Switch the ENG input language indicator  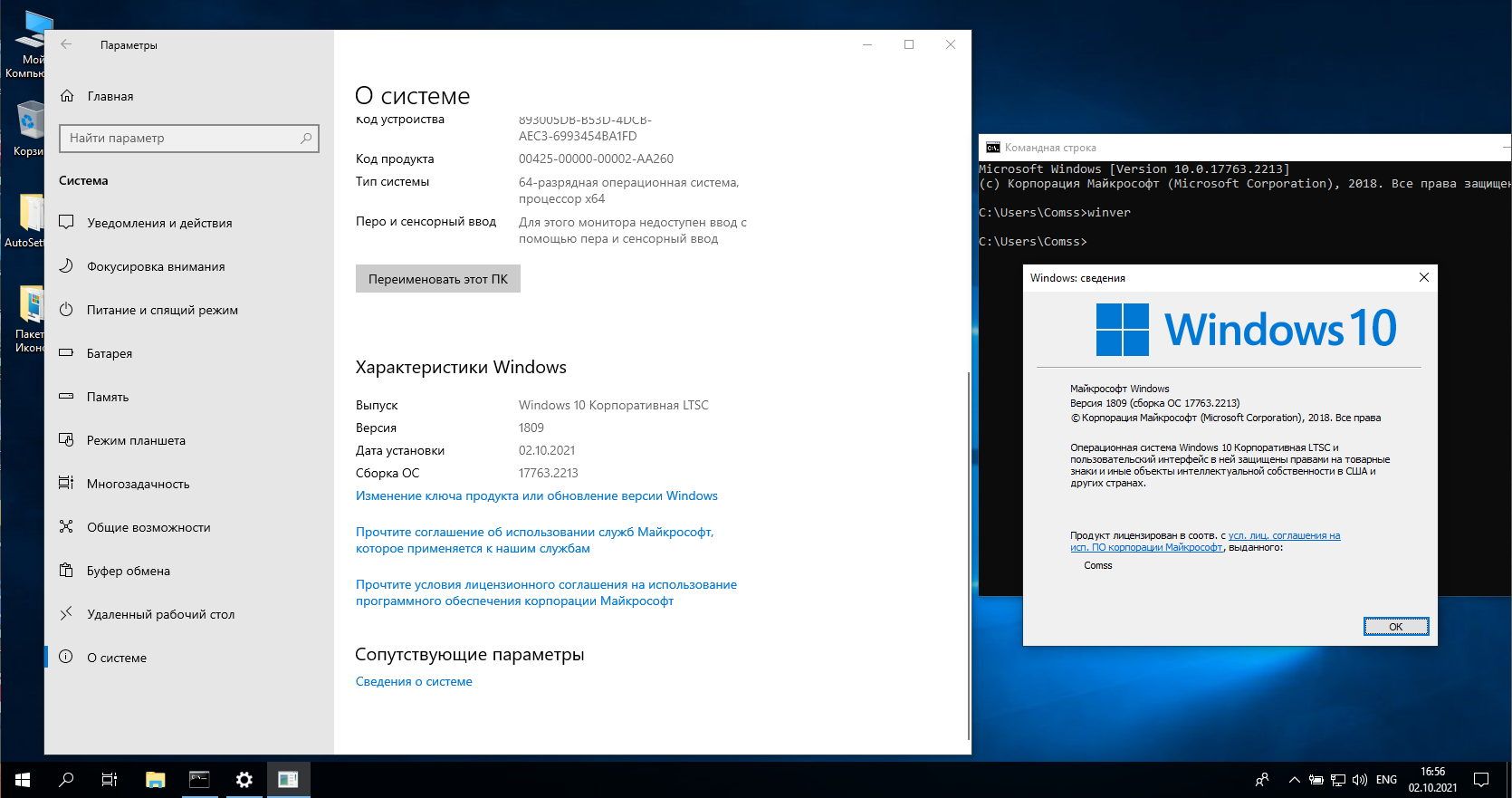(1386, 779)
